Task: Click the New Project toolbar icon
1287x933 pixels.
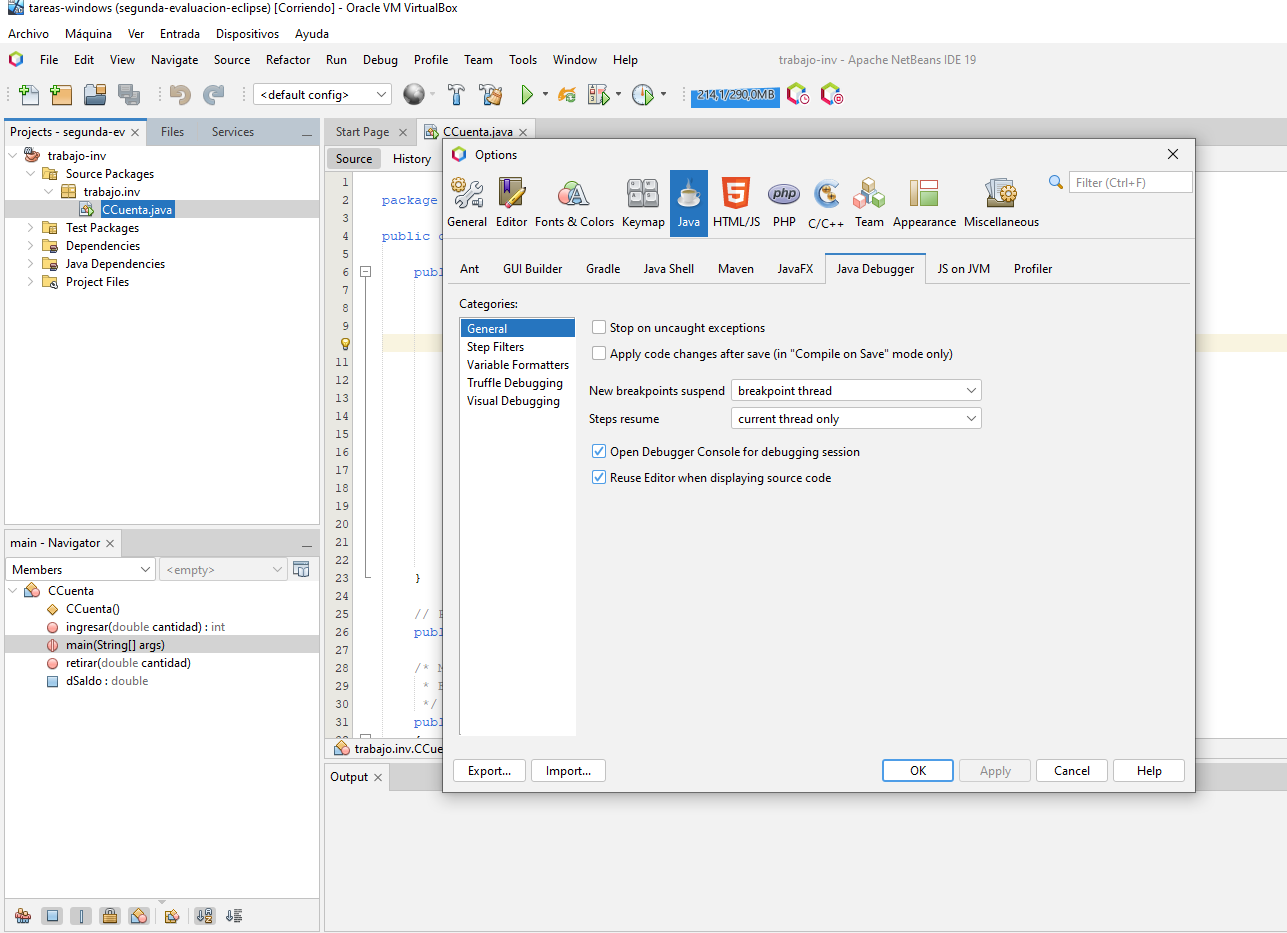Action: 61,95
